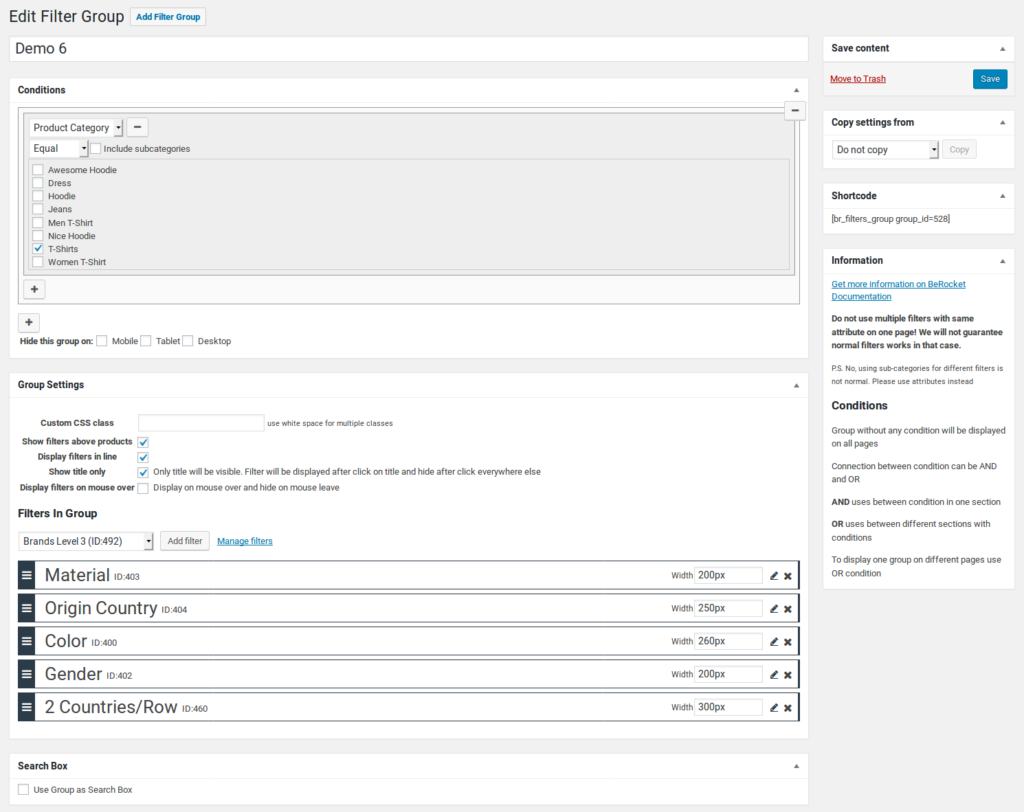Click the minus button beside Product Category
This screenshot has height=812, width=1024.
(x=137, y=127)
